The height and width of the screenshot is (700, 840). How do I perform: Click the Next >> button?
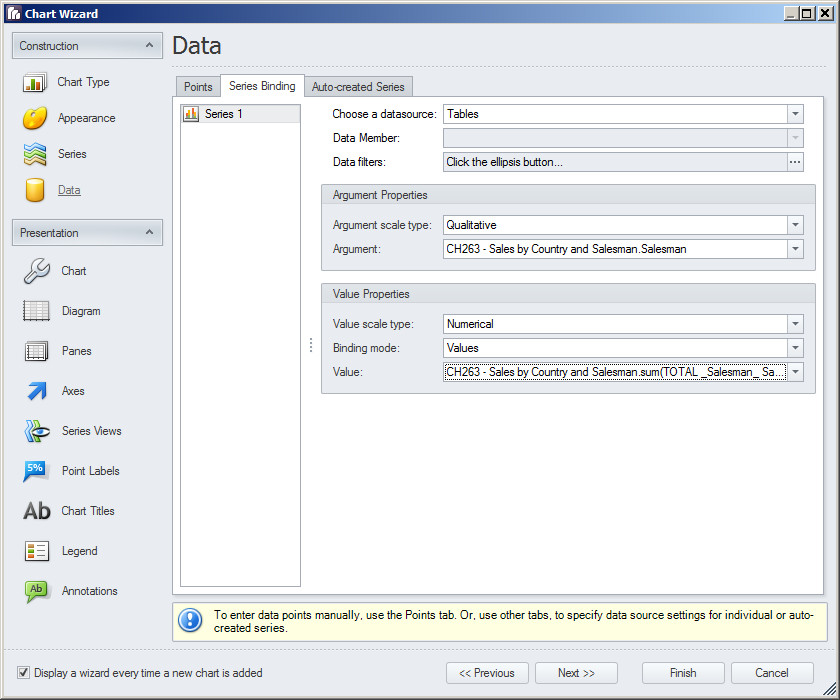(576, 673)
